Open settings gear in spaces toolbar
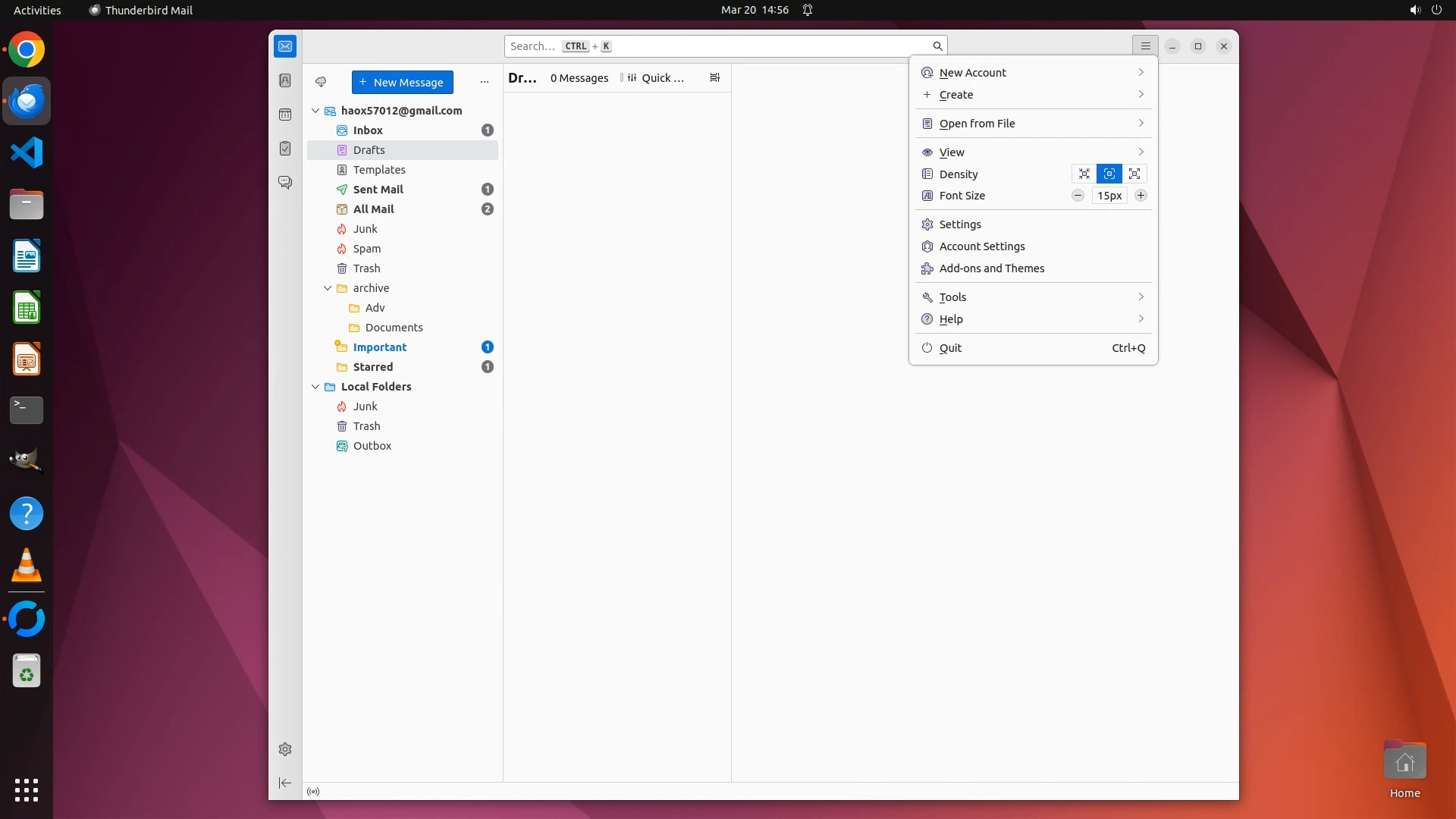Viewport: 1456px width, 819px height. coord(285,749)
